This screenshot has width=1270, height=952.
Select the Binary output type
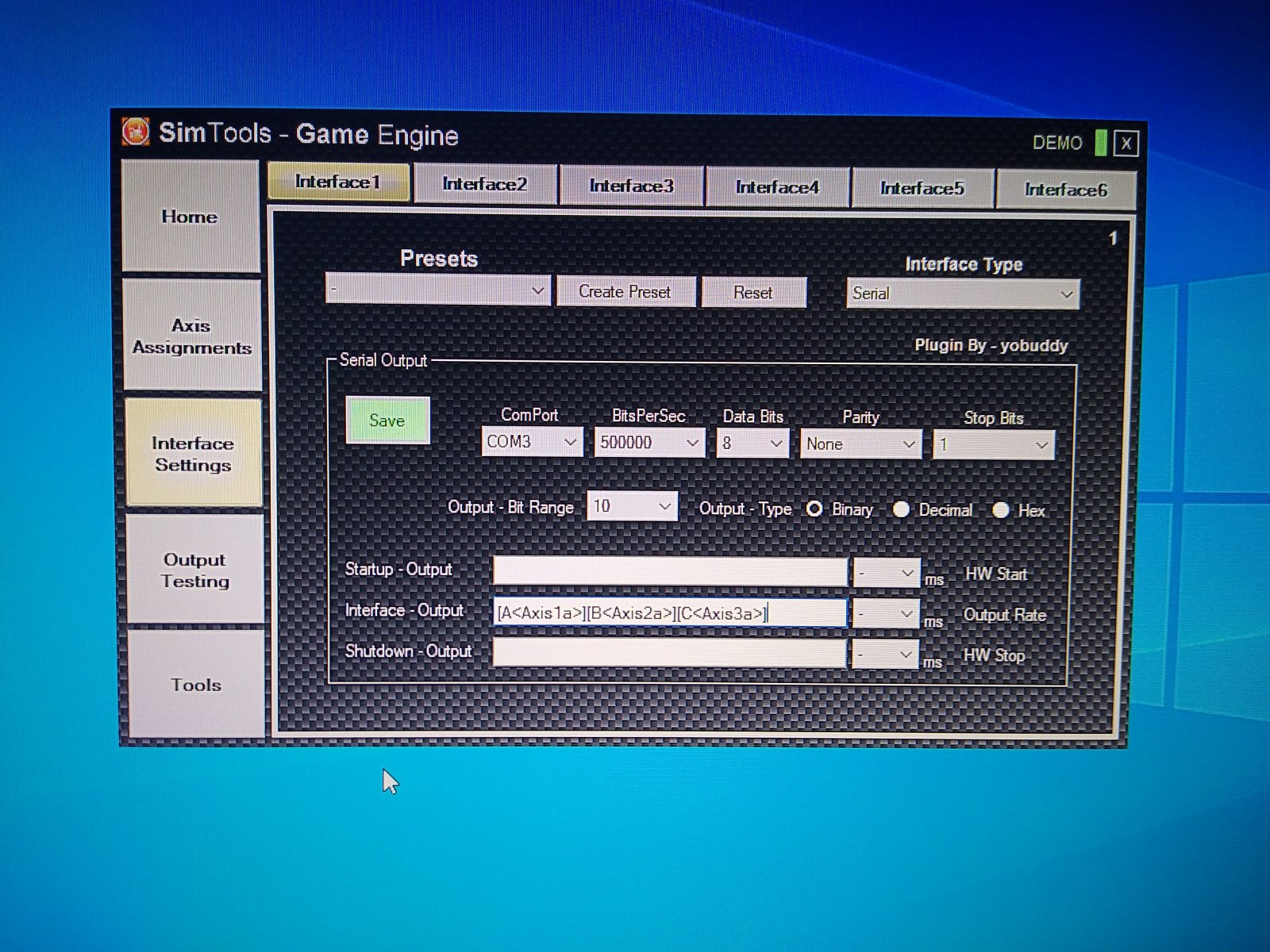tap(814, 509)
